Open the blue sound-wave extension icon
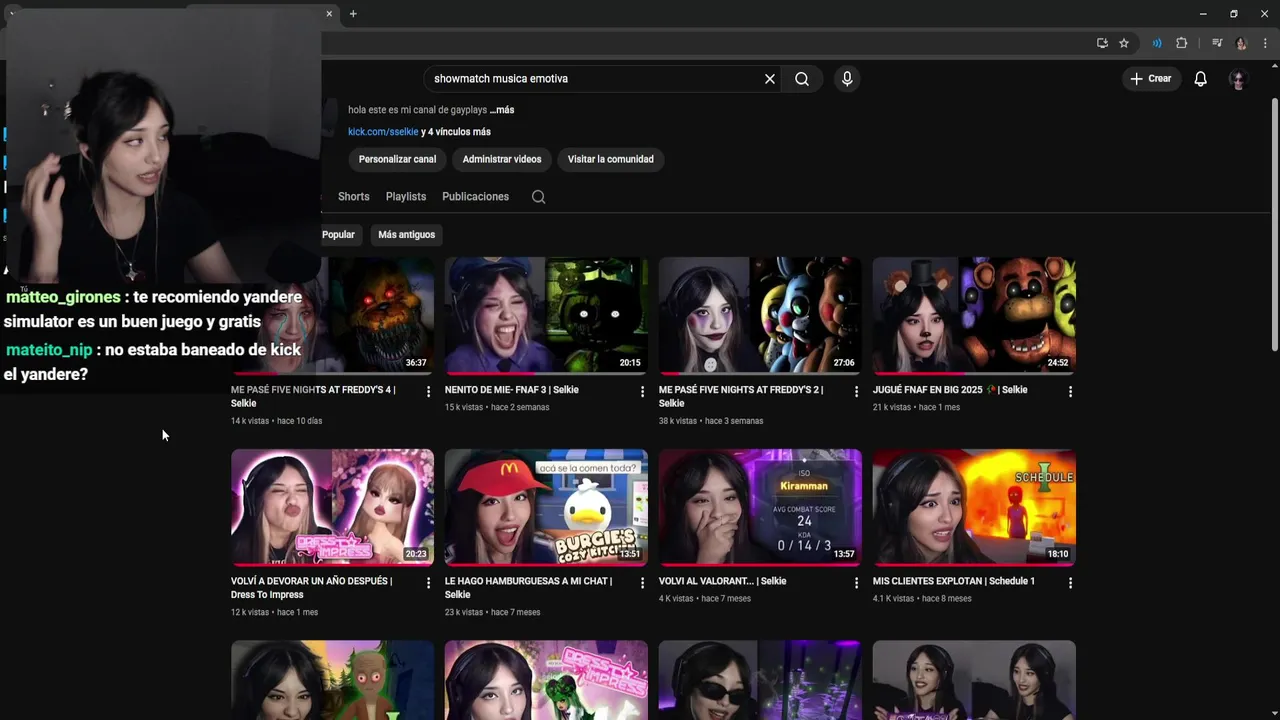Screen dimensions: 1280x720 click(1157, 43)
